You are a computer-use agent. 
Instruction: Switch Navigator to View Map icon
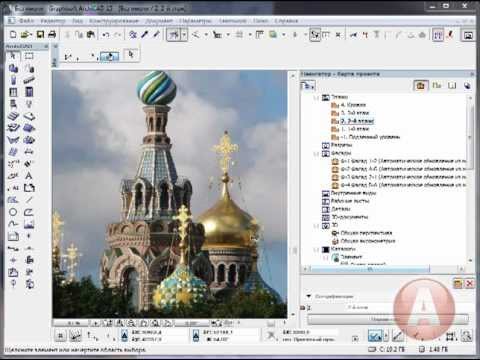coord(437,86)
